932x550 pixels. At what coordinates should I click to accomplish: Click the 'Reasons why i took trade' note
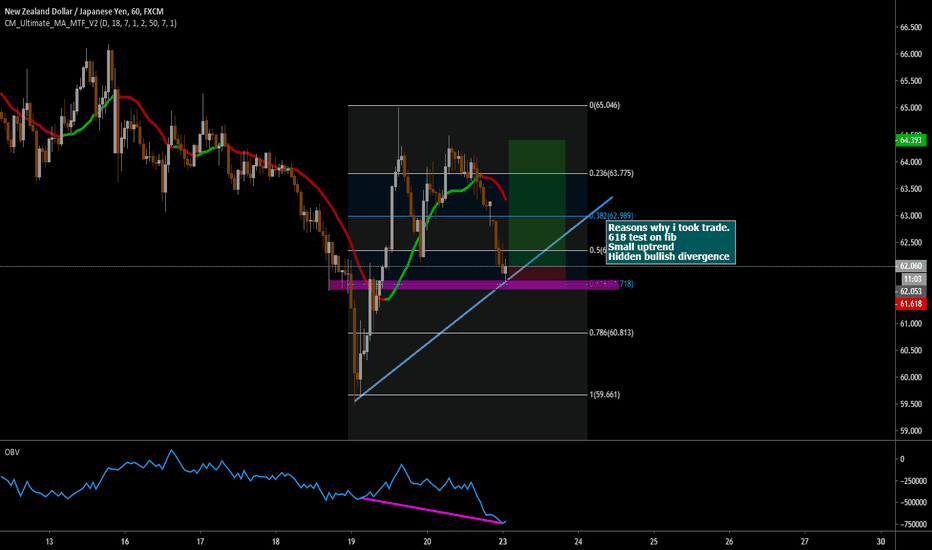pos(670,242)
